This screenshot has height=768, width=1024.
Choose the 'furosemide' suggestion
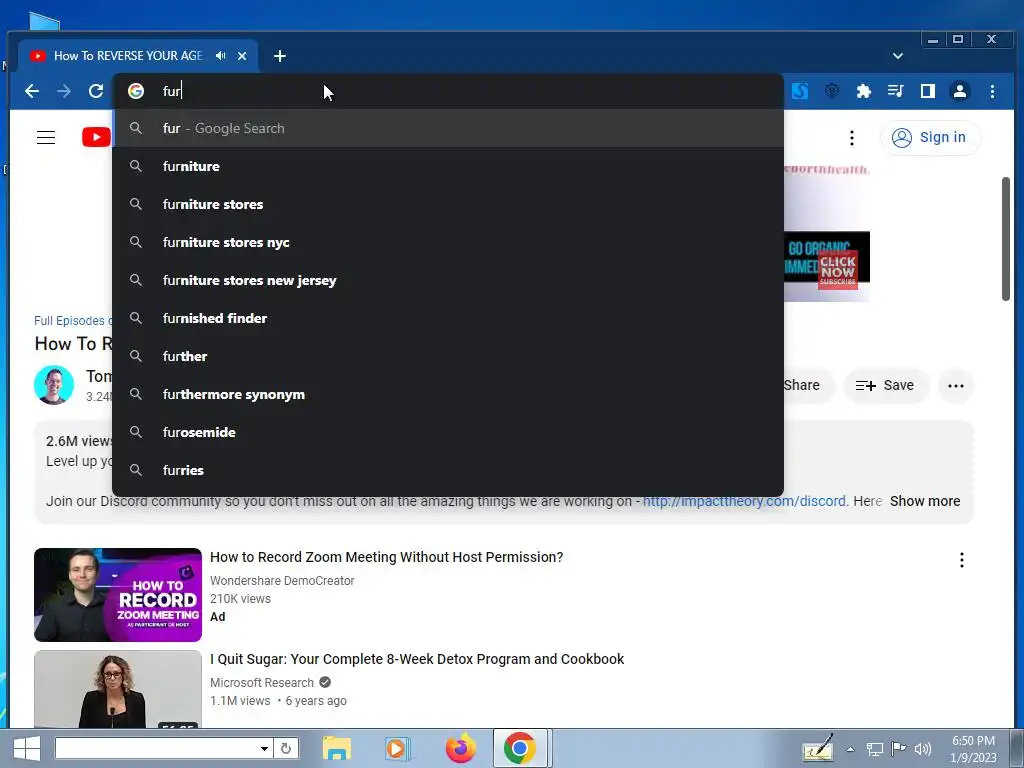[x=448, y=432]
